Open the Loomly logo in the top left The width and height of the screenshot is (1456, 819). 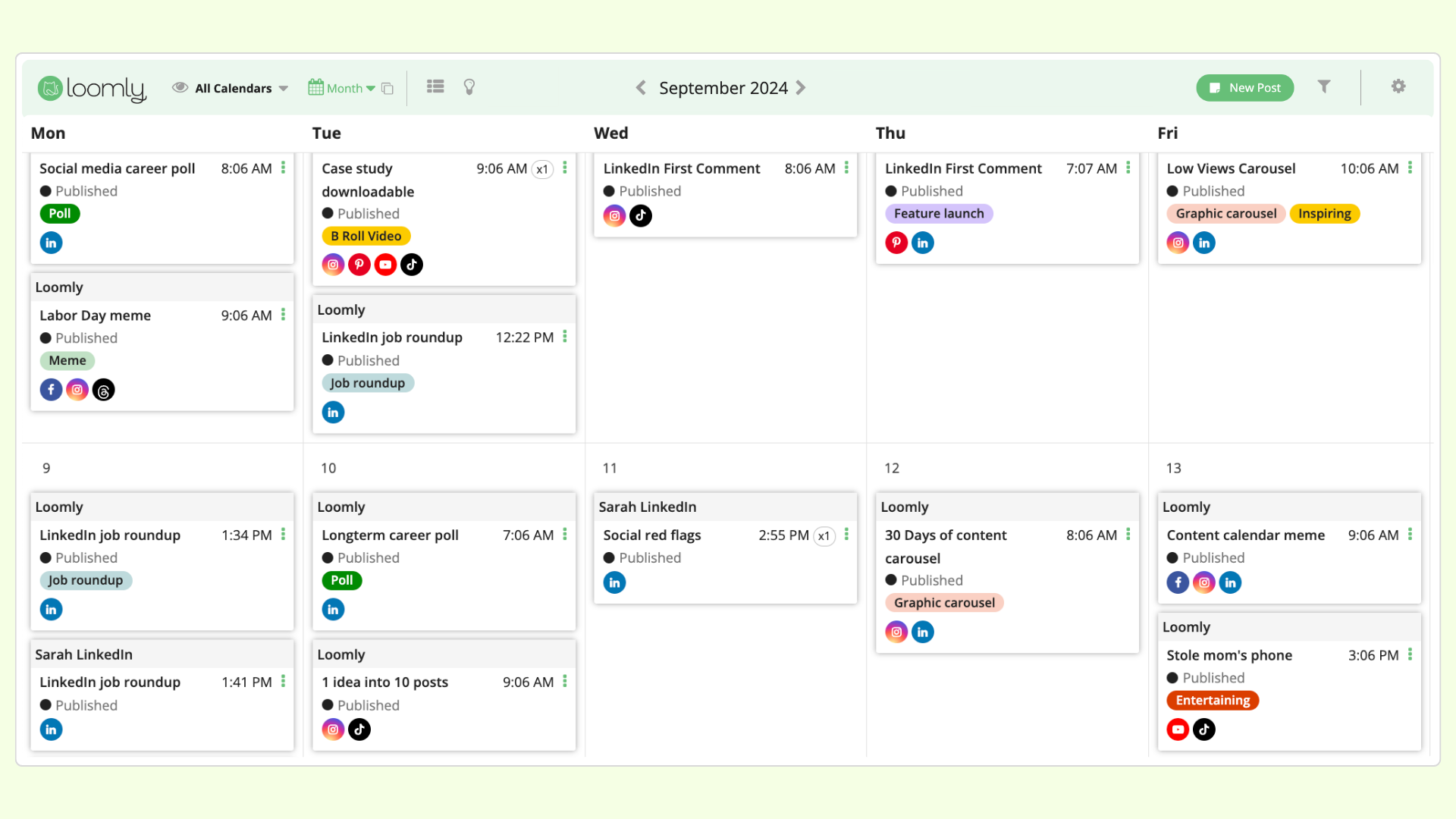91,89
